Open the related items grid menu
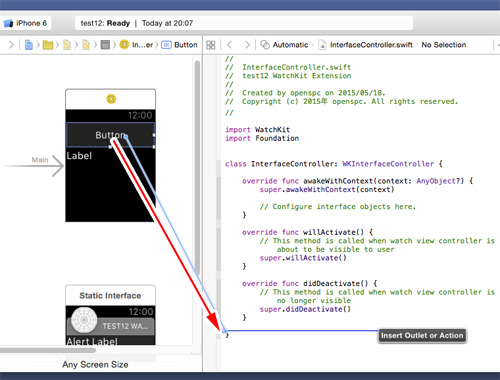Viewport: 500px width, 380px height. 211,45
